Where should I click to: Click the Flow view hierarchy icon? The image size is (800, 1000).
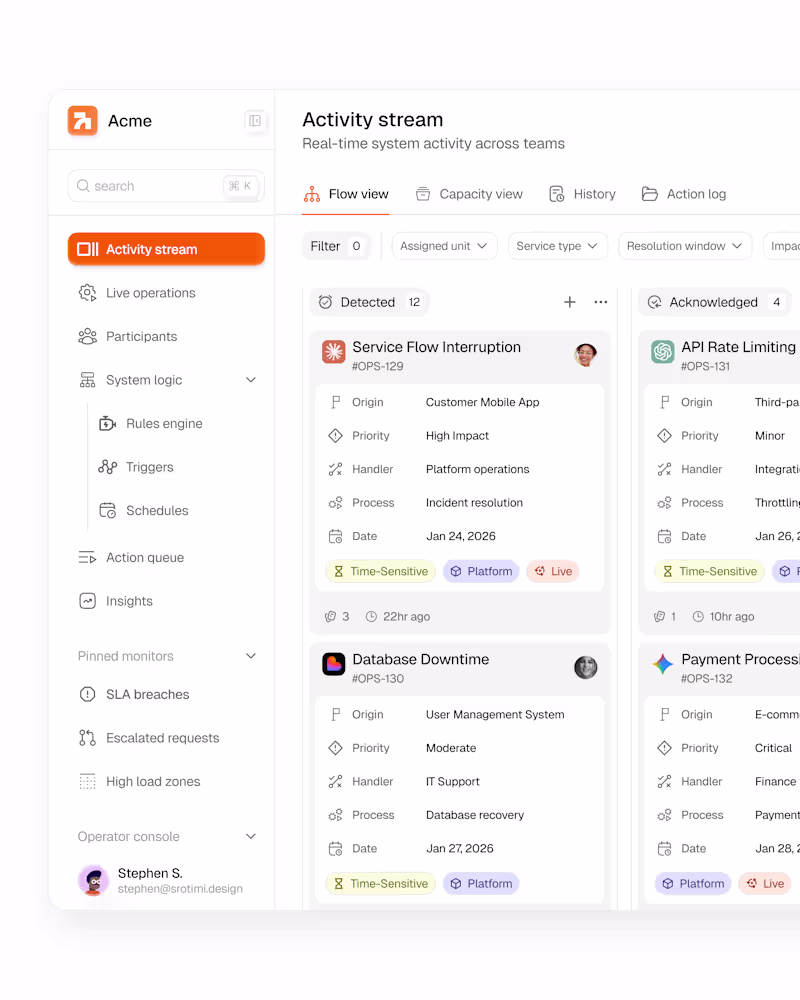tap(312, 194)
